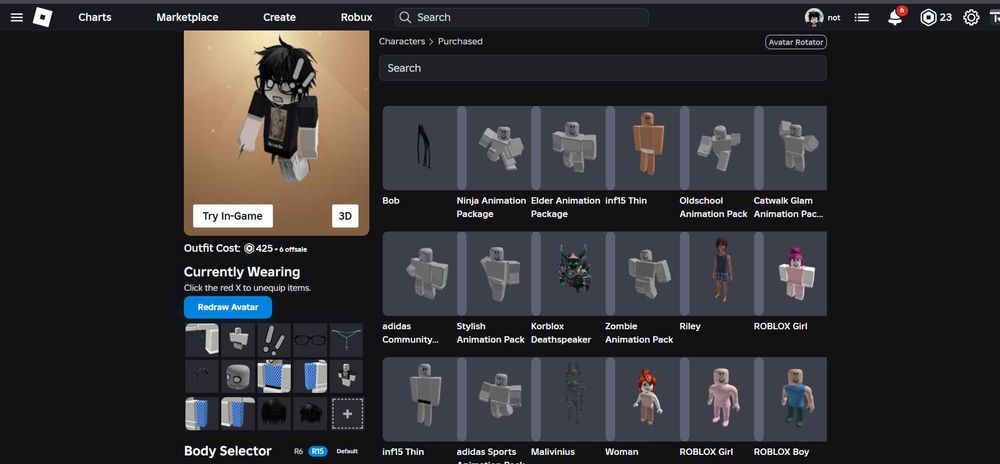This screenshot has height=464, width=1000.
Task: Click the Avatar Rotator button
Action: 795,42
